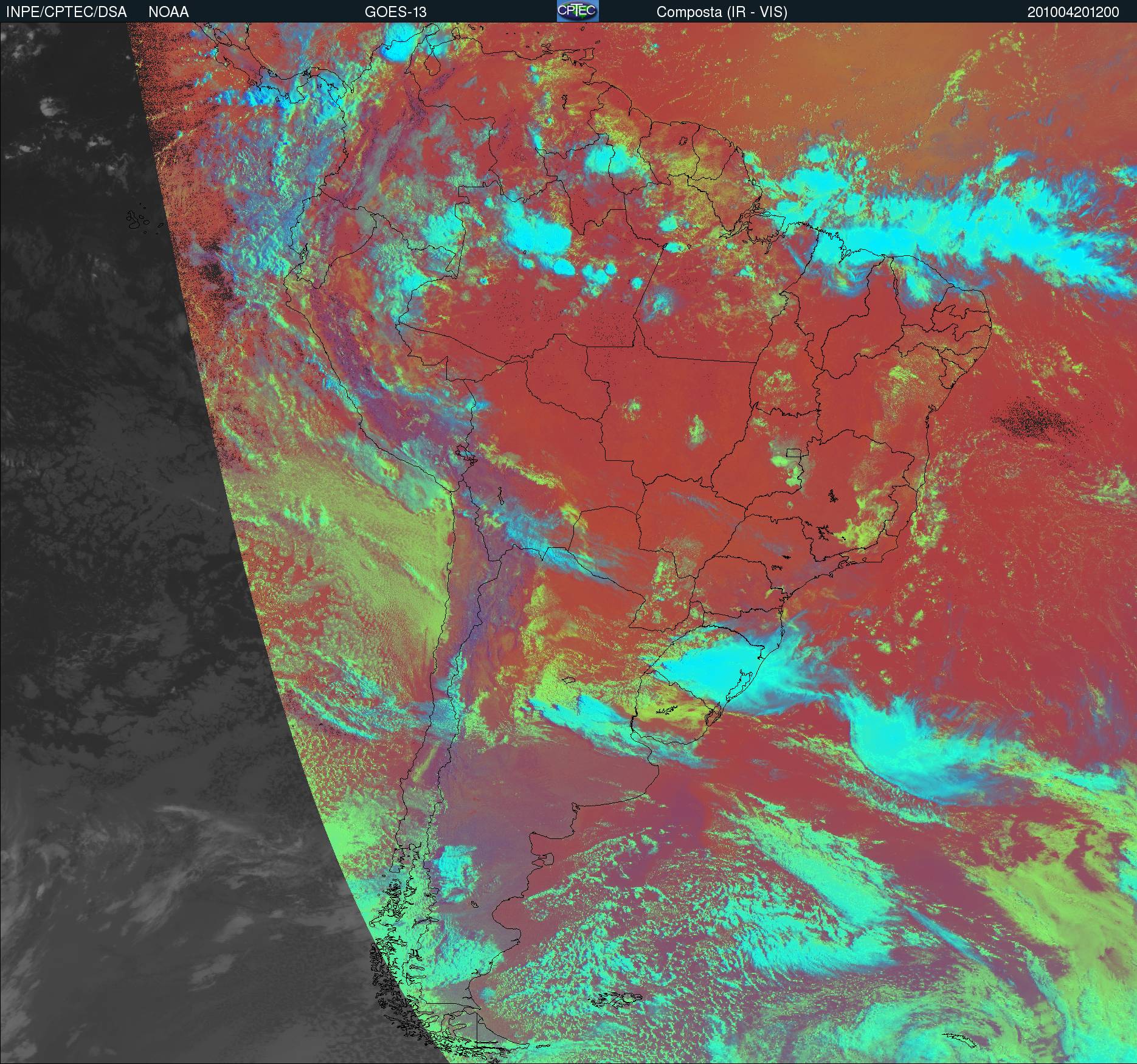Click the NOAA label in the header

point(168,12)
